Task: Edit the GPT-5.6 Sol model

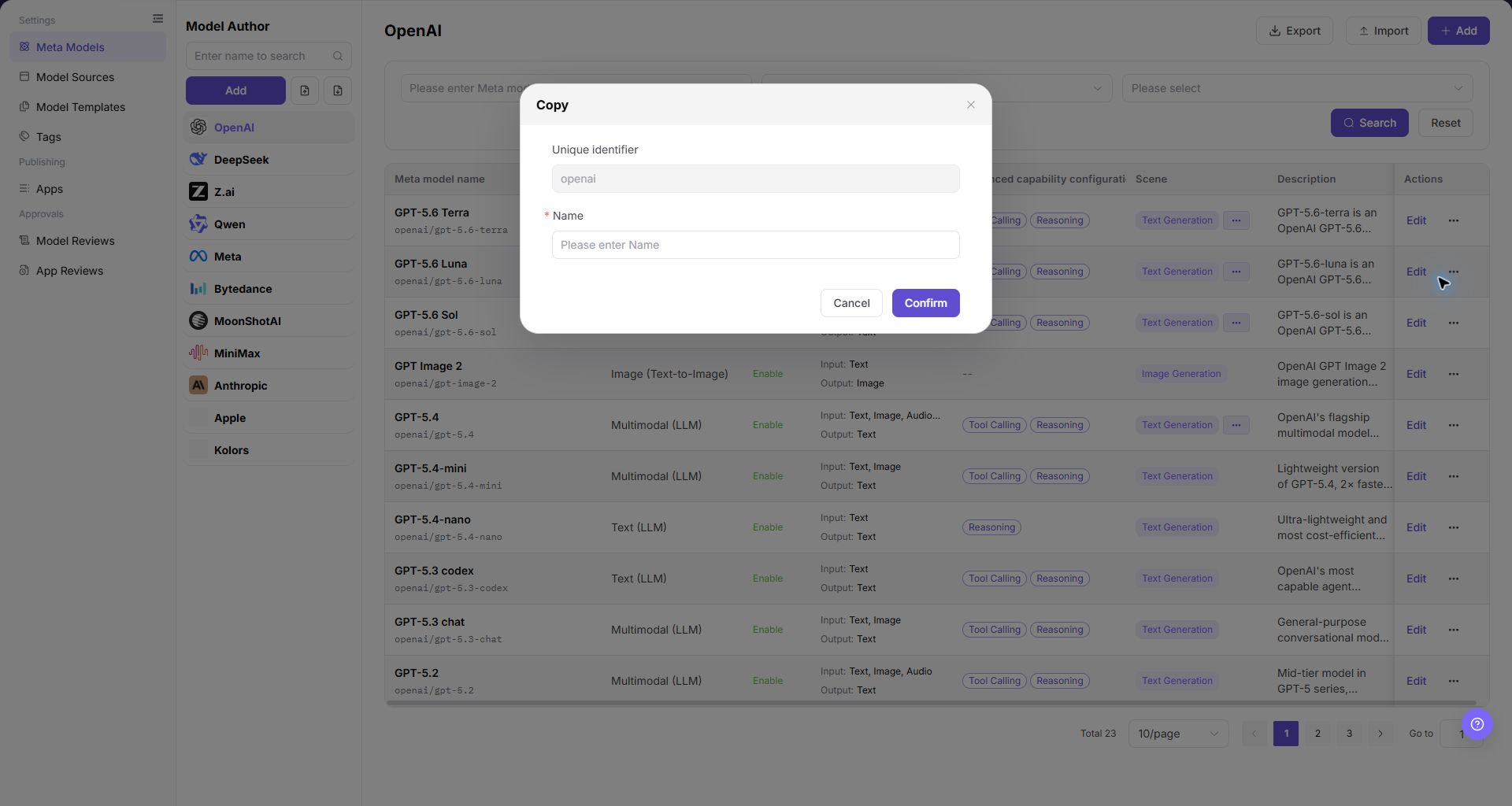Action: point(1416,323)
